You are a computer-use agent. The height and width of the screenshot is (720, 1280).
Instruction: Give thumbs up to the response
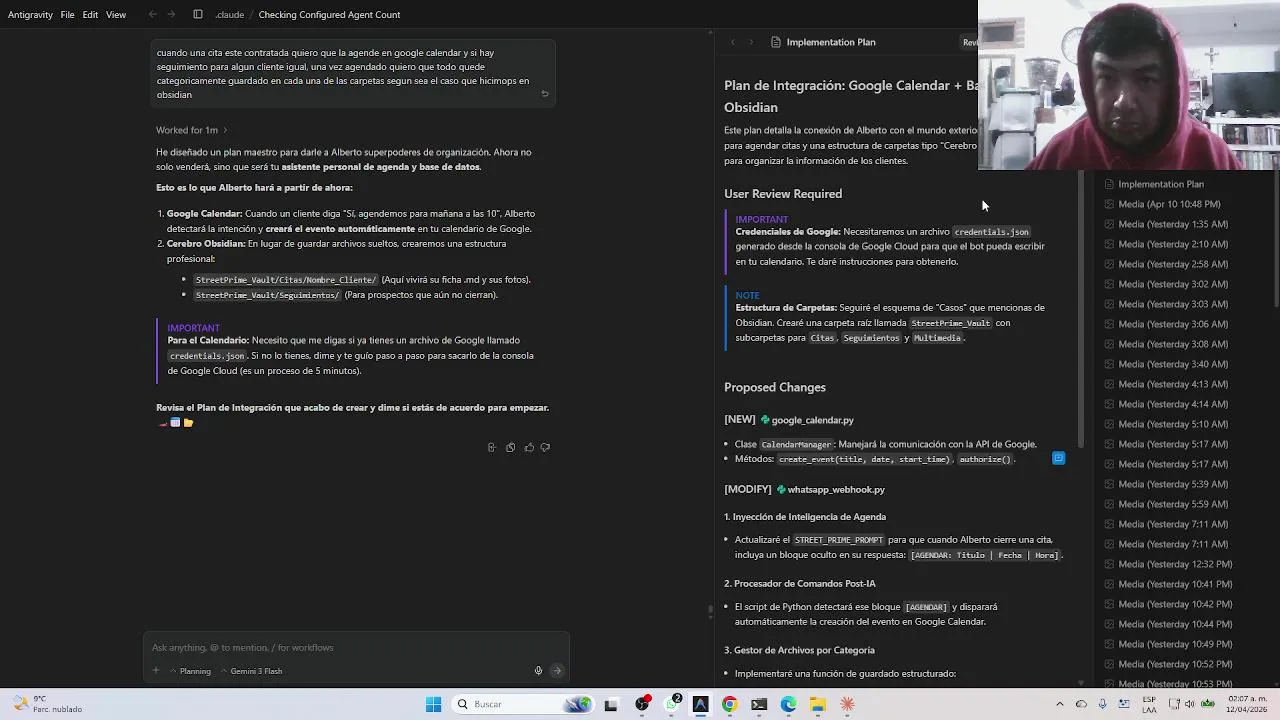coord(529,447)
